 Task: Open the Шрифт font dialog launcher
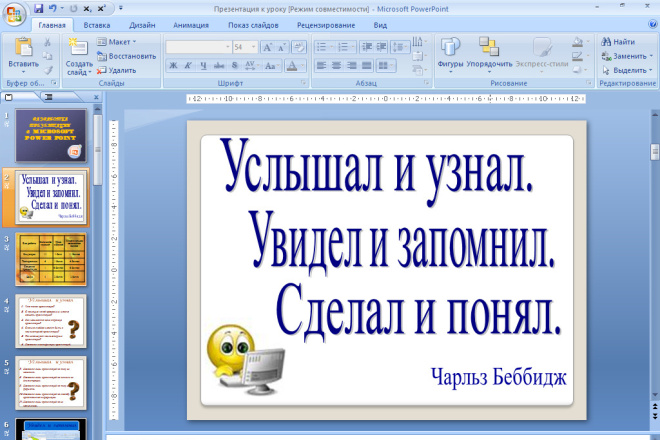(x=303, y=83)
